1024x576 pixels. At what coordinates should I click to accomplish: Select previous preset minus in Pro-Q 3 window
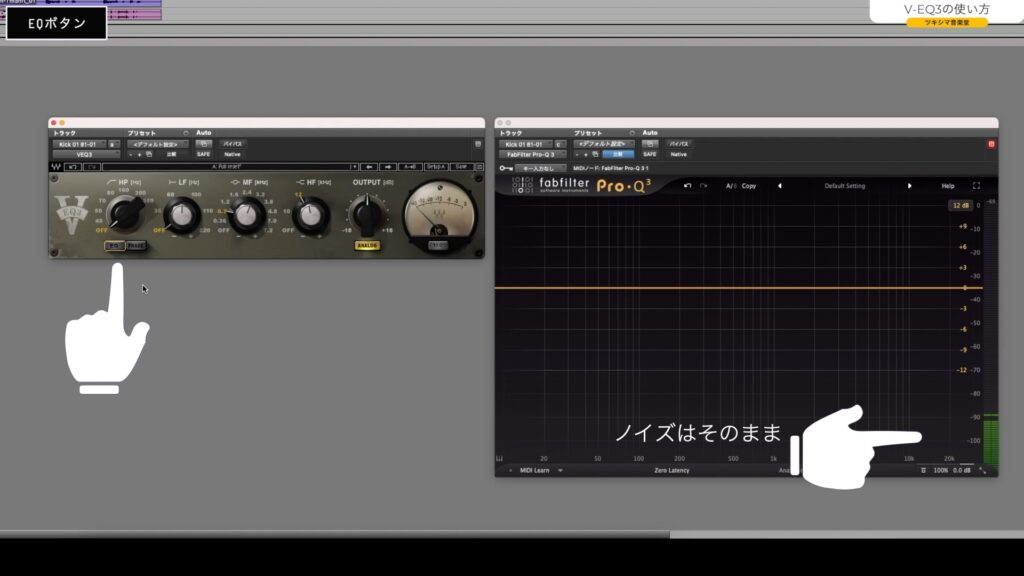(577, 155)
